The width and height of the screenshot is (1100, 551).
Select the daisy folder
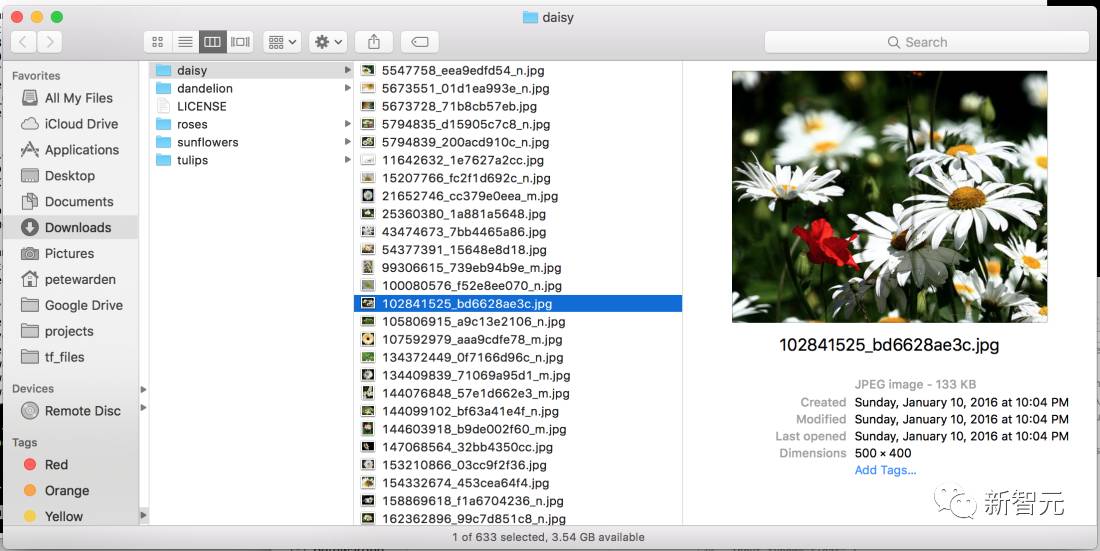251,70
